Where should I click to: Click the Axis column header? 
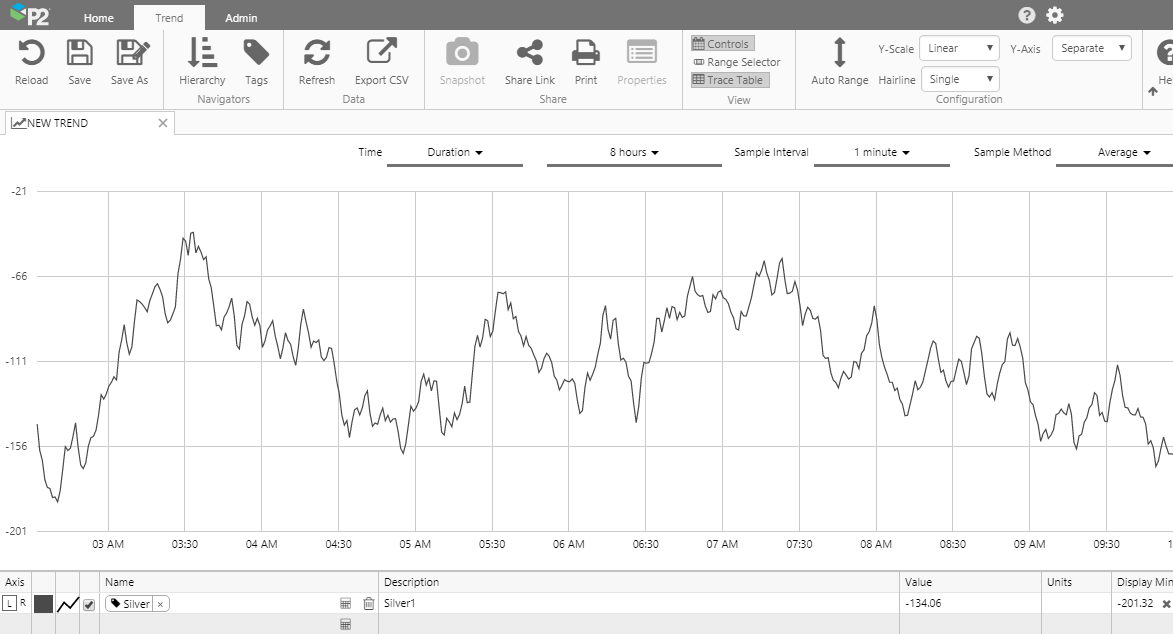click(15, 582)
